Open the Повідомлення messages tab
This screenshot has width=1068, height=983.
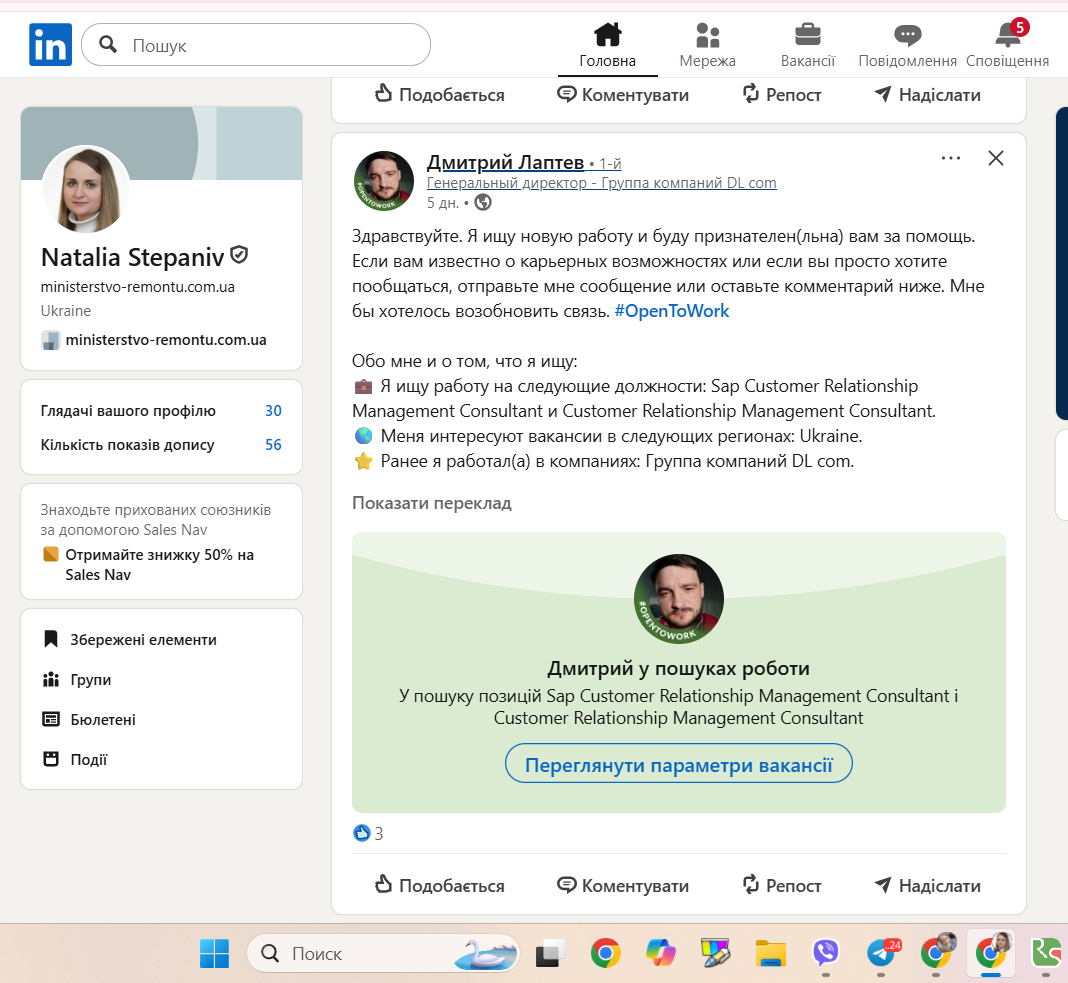pyautogui.click(x=907, y=45)
